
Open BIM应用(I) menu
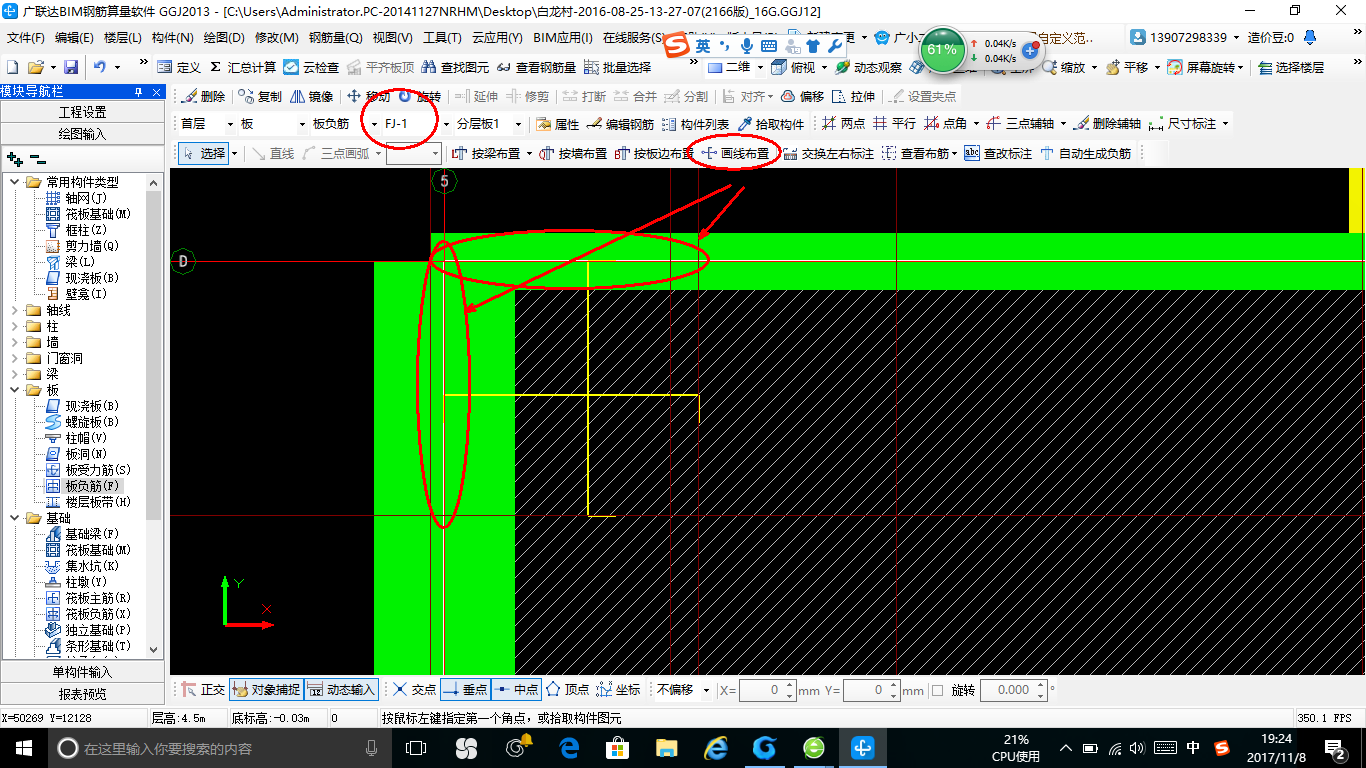[563, 38]
